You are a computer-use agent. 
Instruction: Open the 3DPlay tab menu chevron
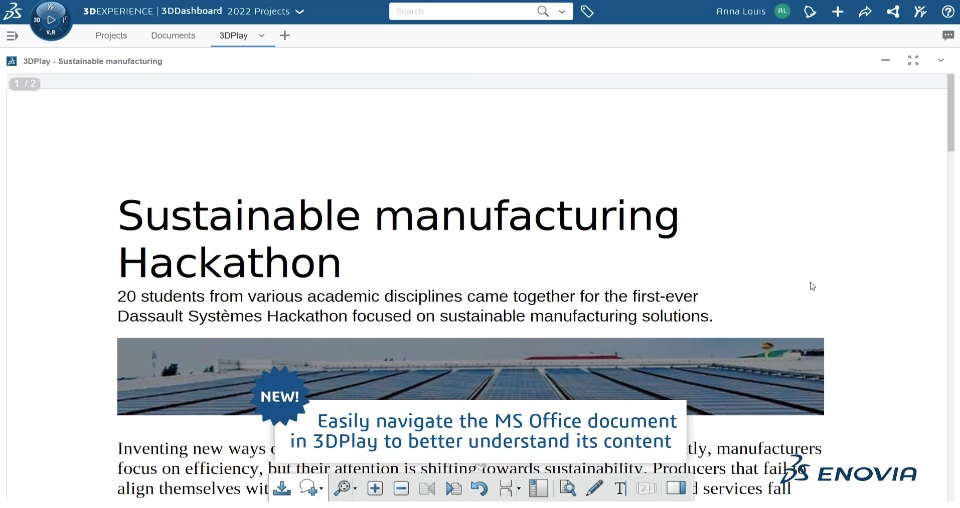pyautogui.click(x=261, y=35)
